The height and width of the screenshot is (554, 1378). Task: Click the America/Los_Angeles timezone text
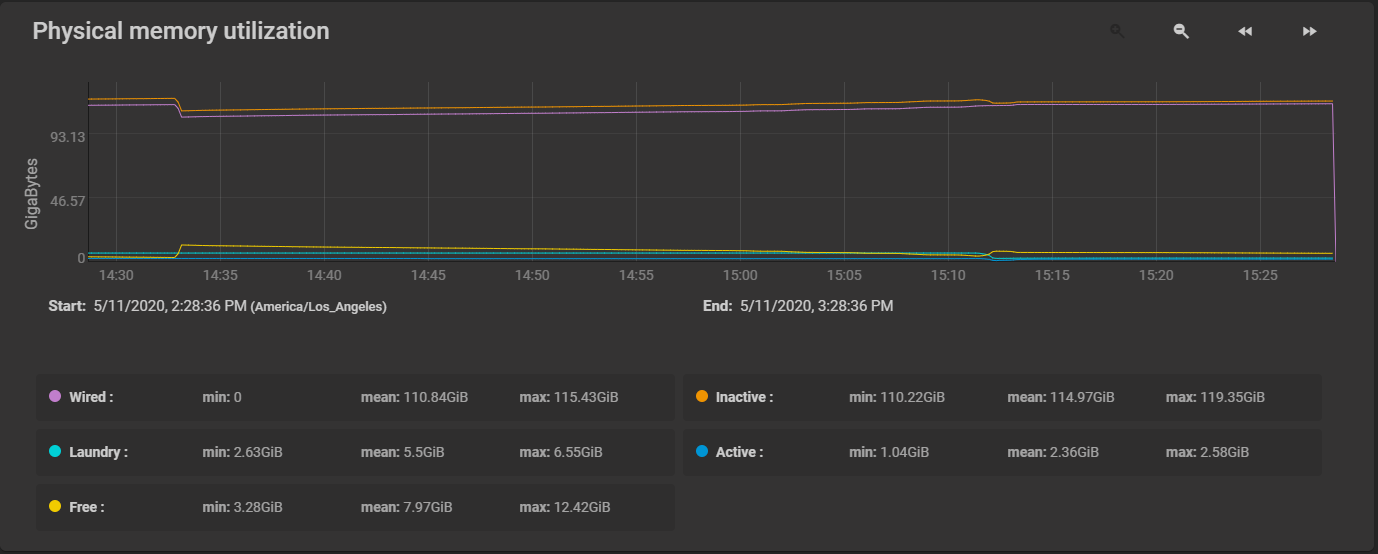[x=319, y=307]
